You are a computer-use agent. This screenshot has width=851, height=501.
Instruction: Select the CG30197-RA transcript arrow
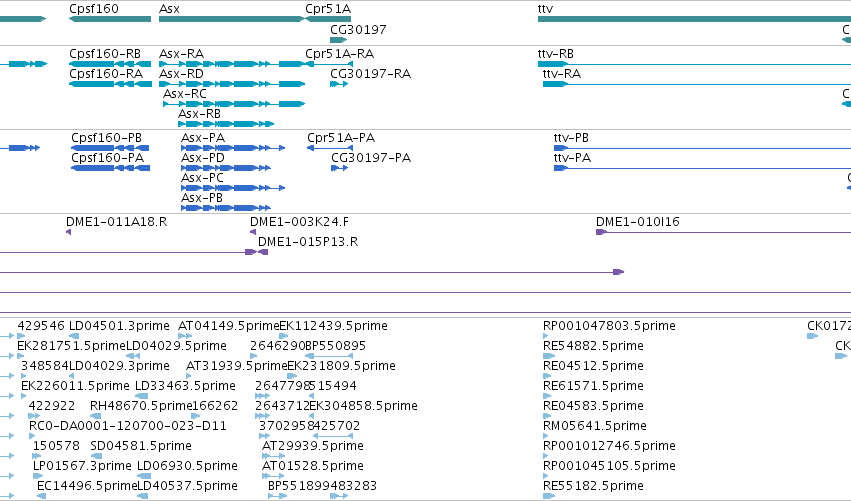click(339, 84)
